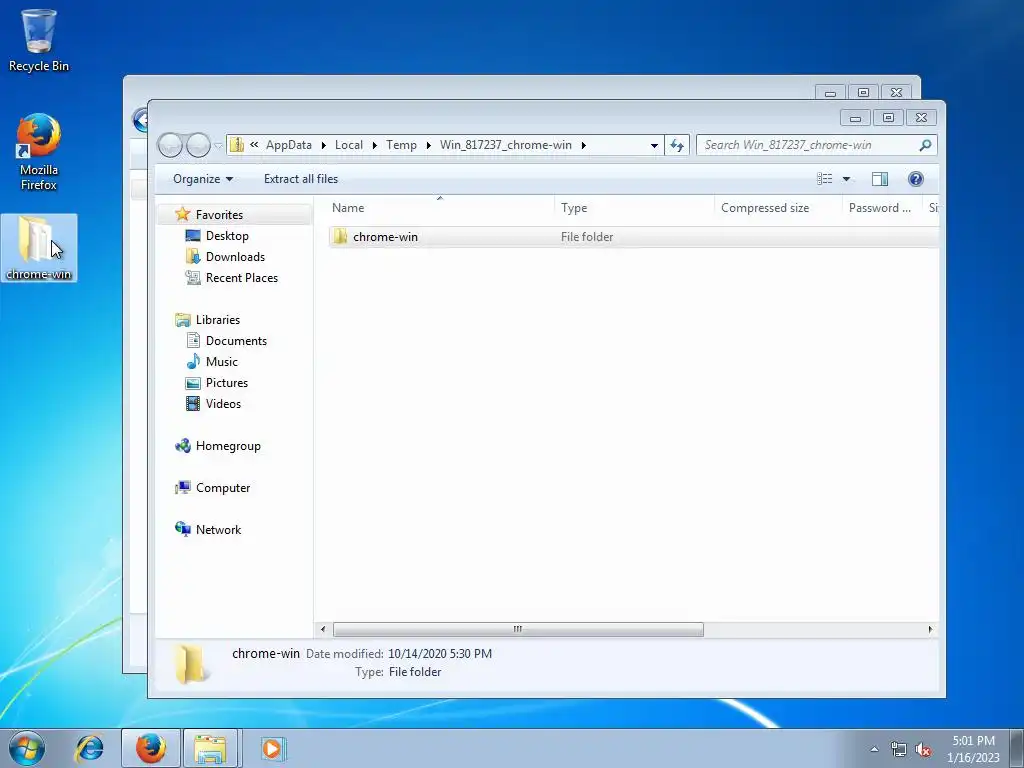Click the Refresh button beside address bar
The image size is (1024, 768).
pos(677,146)
